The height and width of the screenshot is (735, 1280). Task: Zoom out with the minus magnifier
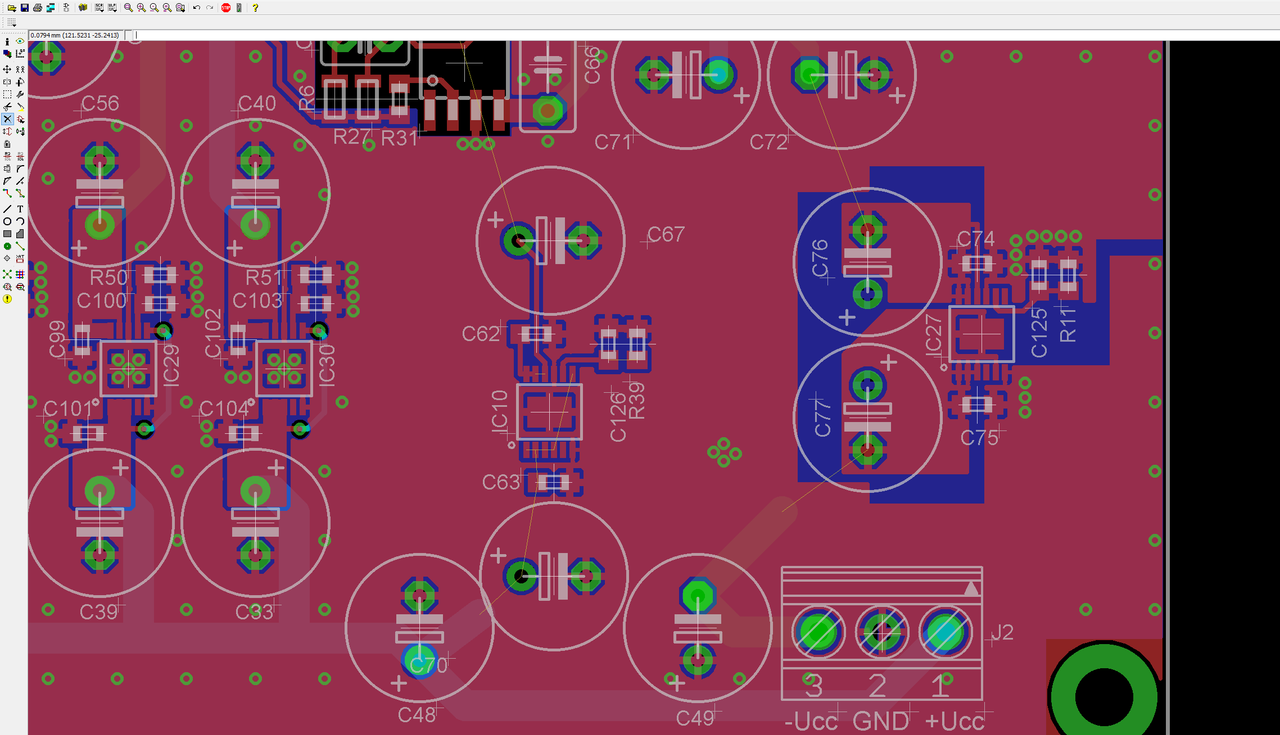coord(154,8)
